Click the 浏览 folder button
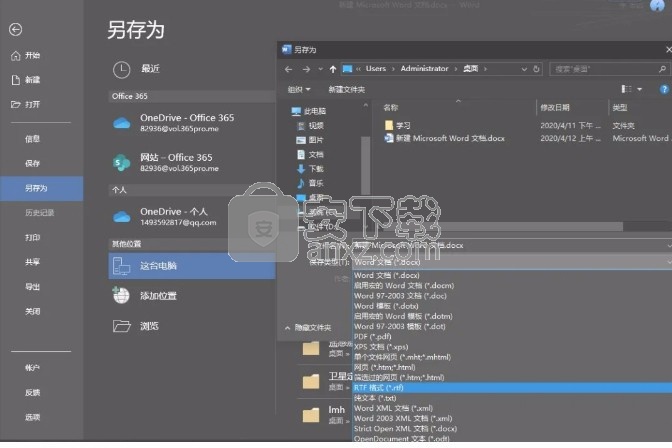672x448 pixels. coord(135,326)
